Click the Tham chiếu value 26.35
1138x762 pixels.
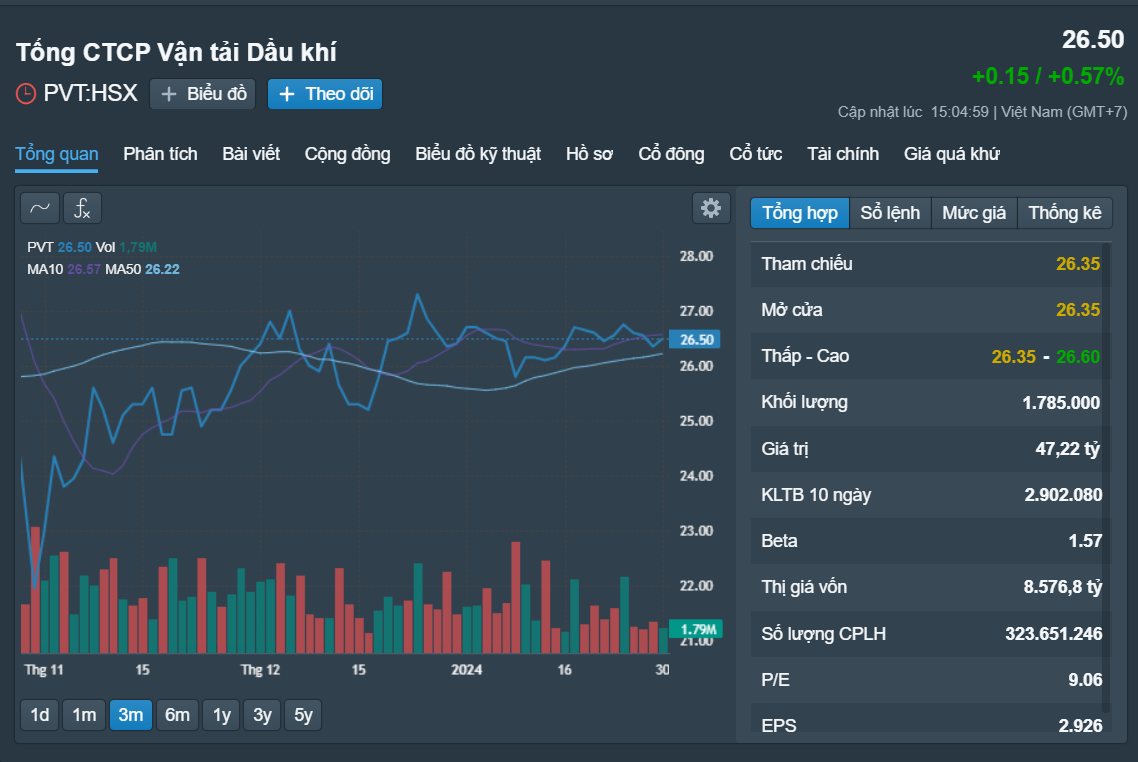coord(1078,263)
